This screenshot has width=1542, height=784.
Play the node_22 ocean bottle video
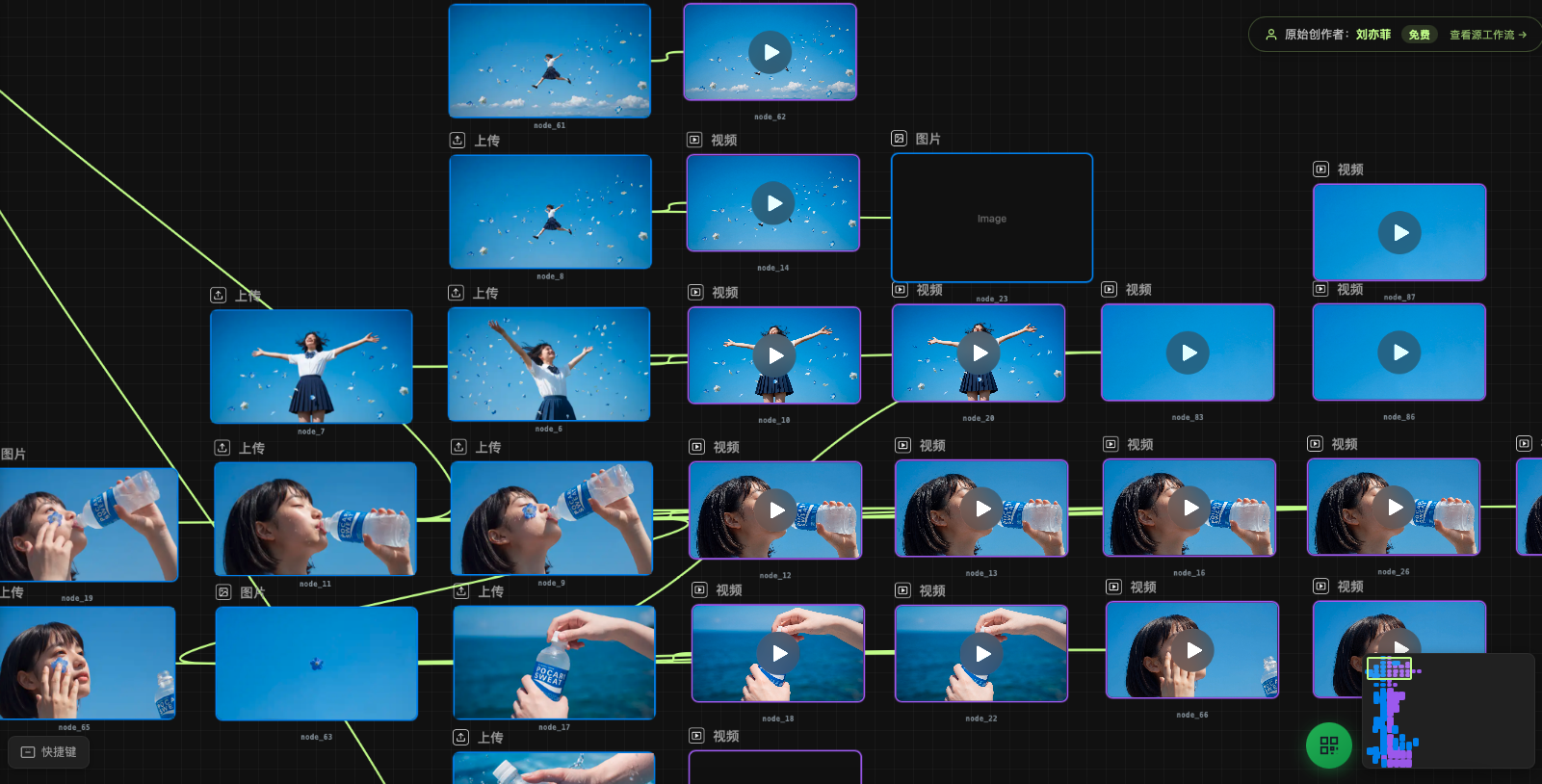[981, 654]
